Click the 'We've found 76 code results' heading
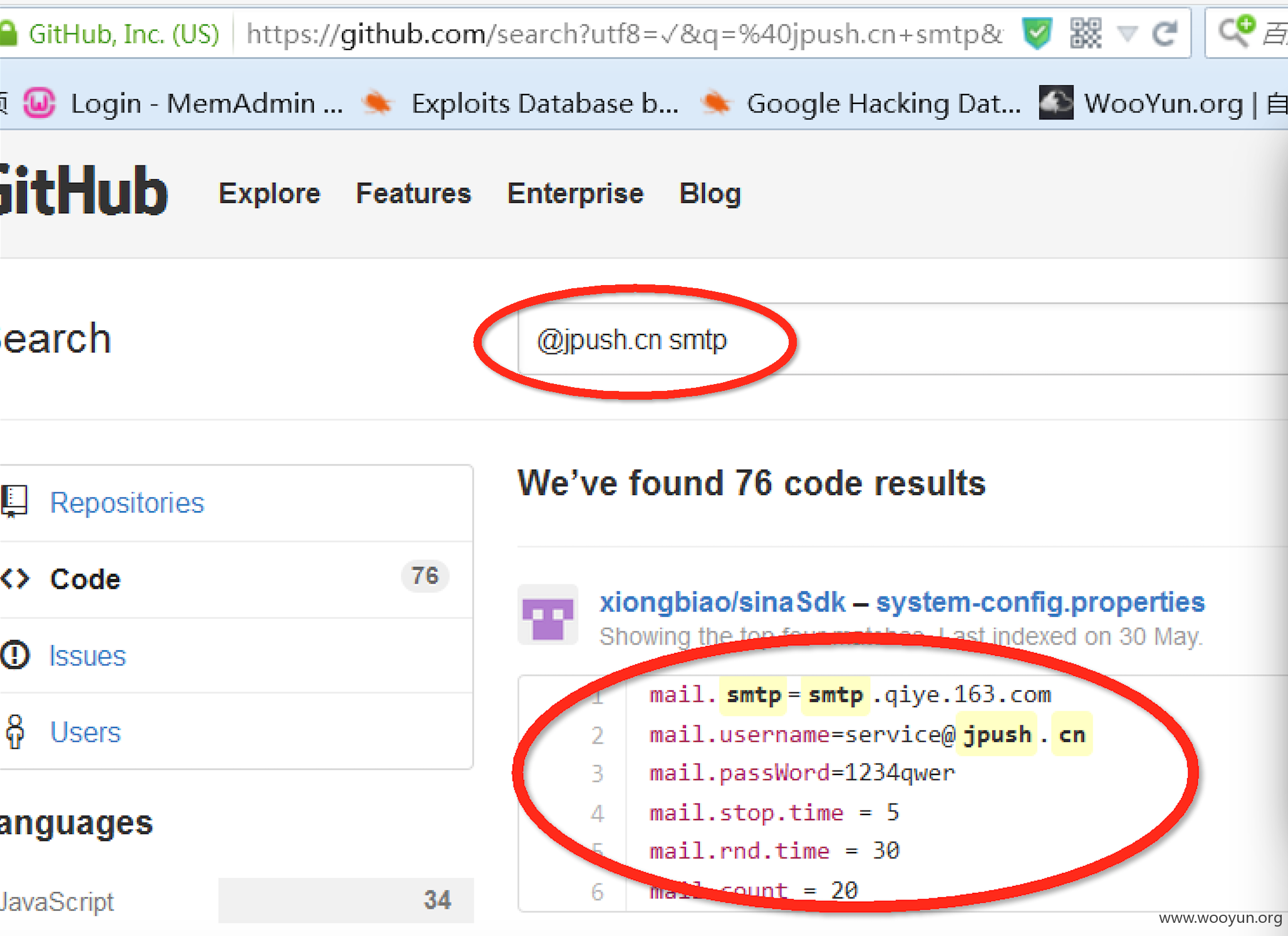1288x936 pixels. [x=752, y=483]
